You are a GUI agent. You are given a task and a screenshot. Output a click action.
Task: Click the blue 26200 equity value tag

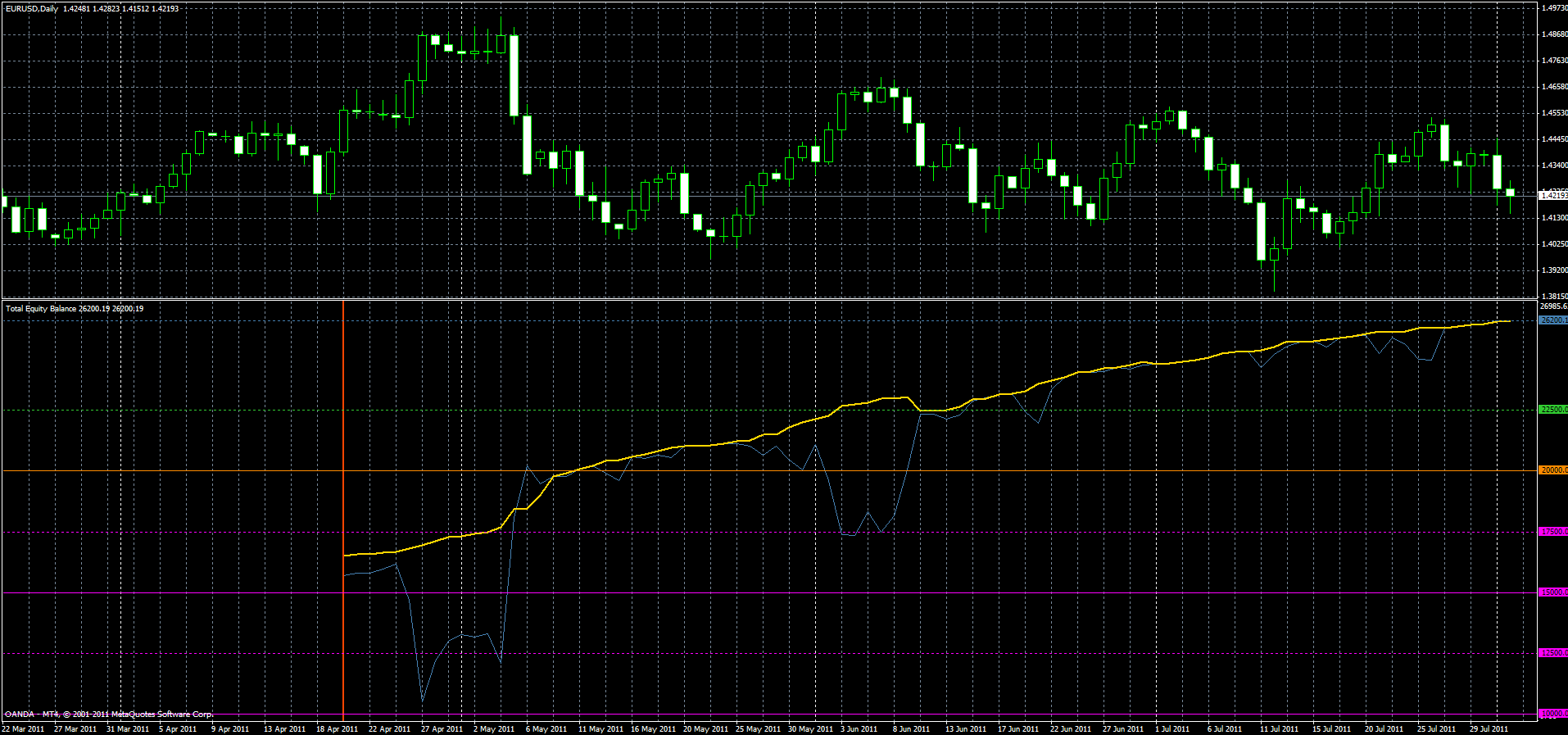(x=1553, y=320)
